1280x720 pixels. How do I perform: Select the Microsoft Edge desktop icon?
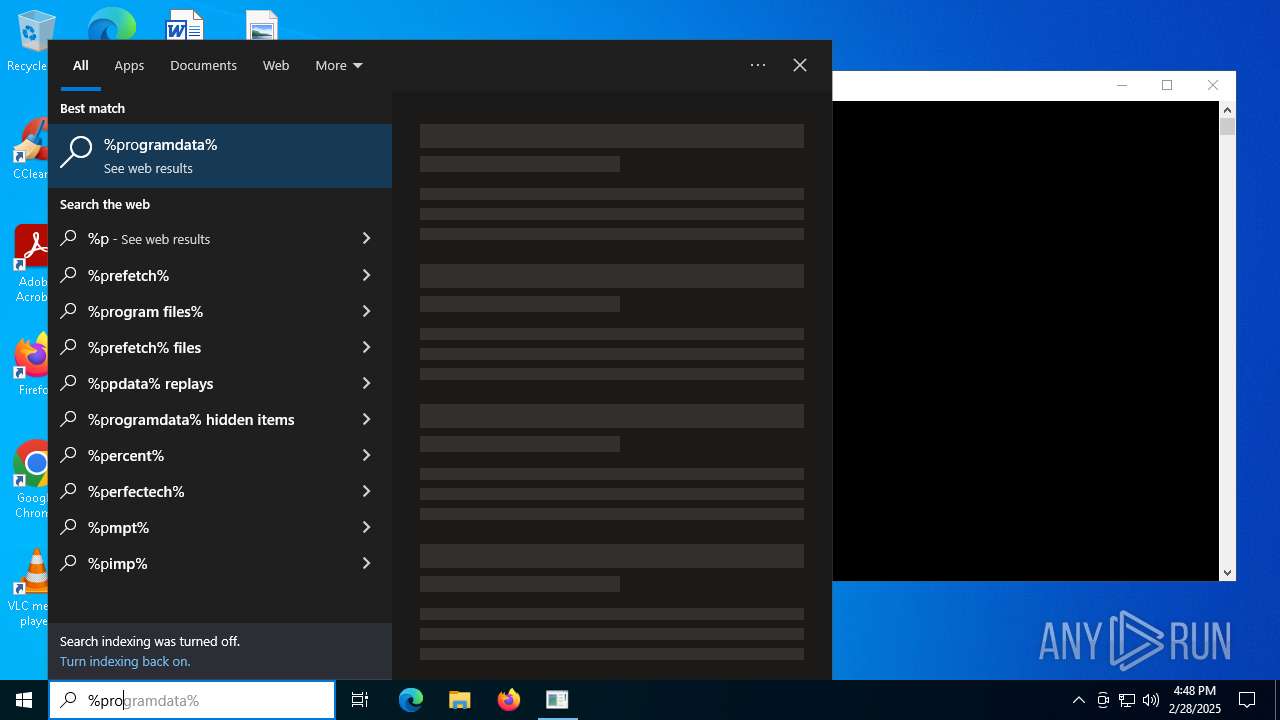pyautogui.click(x=111, y=24)
